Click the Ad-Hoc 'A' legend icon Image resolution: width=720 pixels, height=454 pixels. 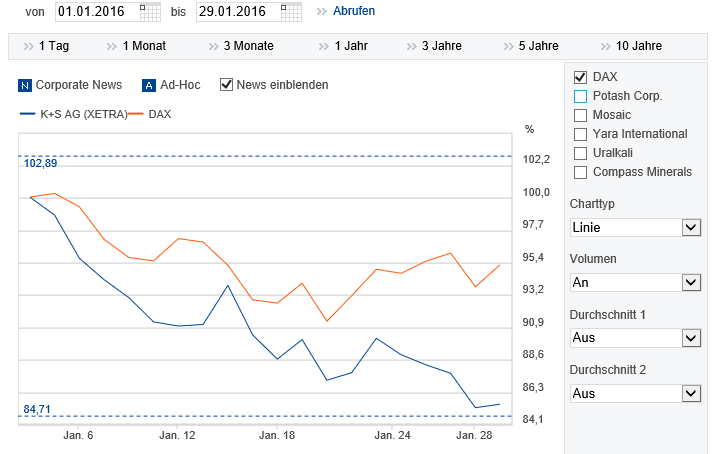(150, 85)
